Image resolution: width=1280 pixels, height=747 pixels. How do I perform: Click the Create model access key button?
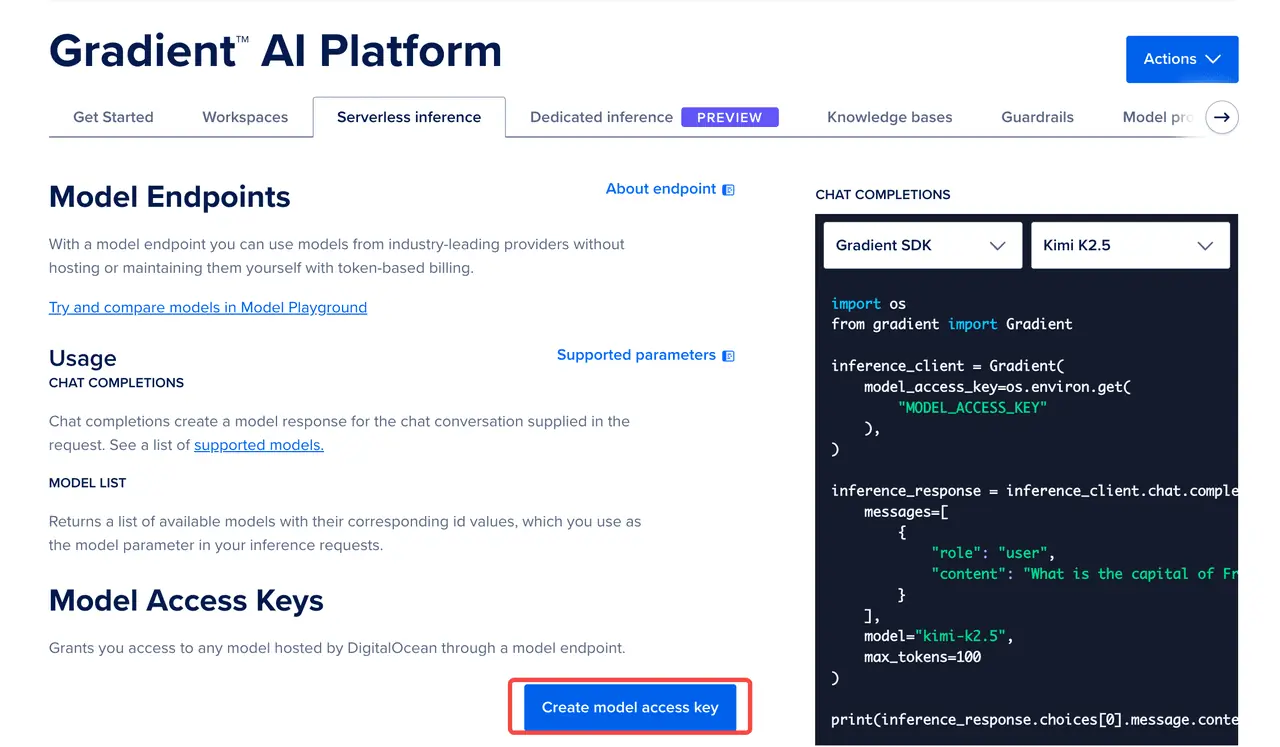coord(630,707)
